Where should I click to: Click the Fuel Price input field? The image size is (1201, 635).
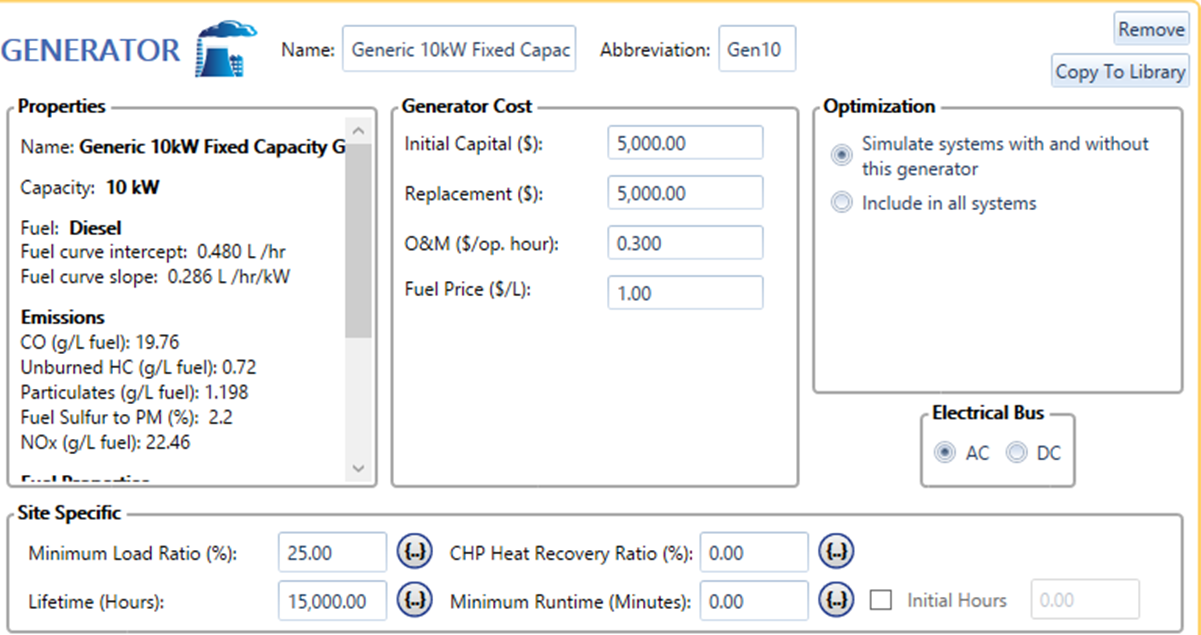(685, 293)
